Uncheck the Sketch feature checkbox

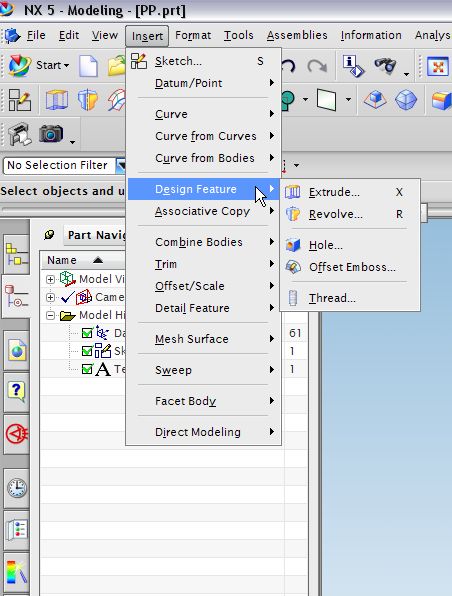tap(87, 350)
